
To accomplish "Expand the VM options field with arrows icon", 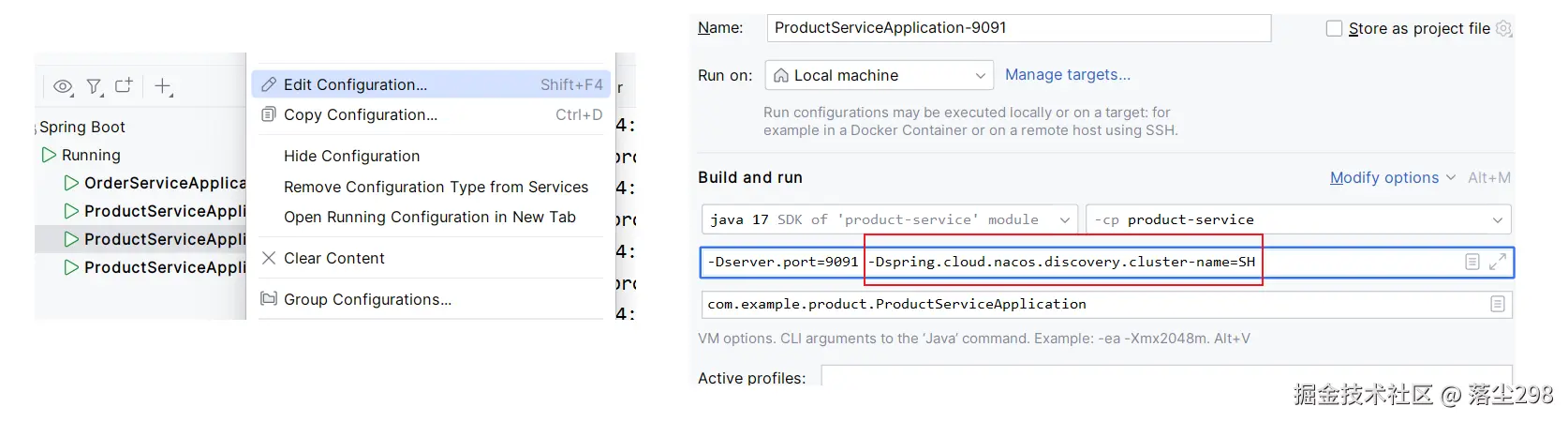I will click(1497, 262).
